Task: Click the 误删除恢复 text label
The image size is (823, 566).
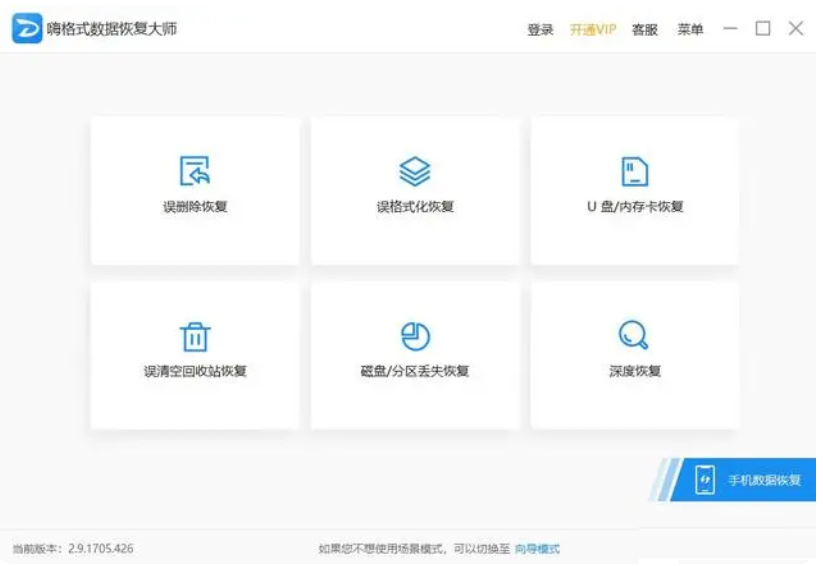Action: click(x=195, y=207)
